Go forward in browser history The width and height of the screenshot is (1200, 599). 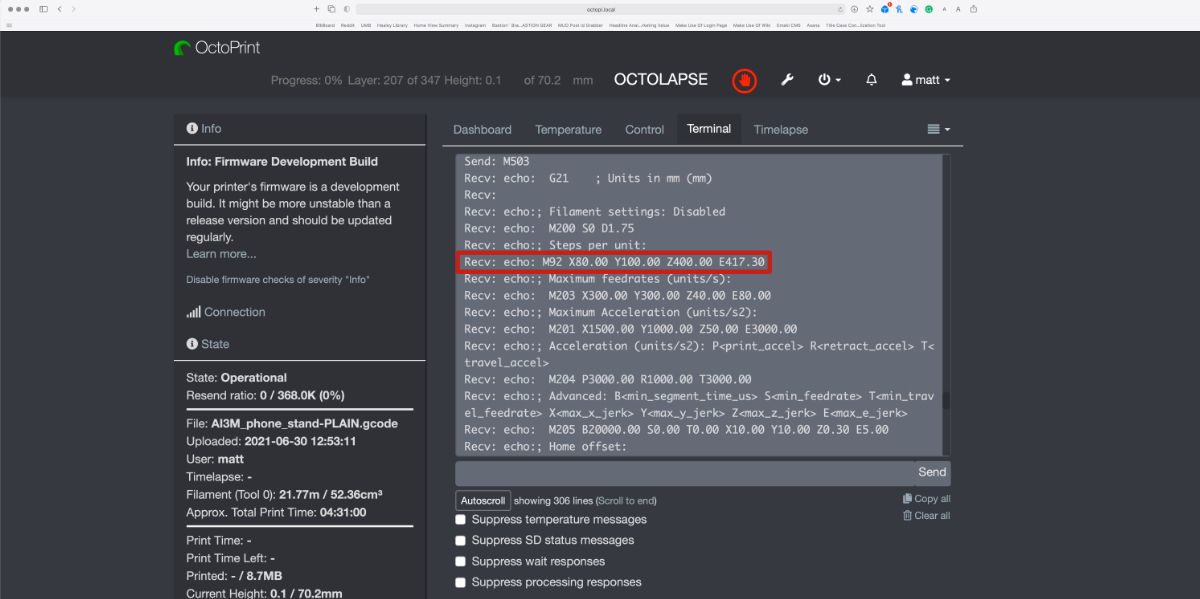[x=75, y=9]
